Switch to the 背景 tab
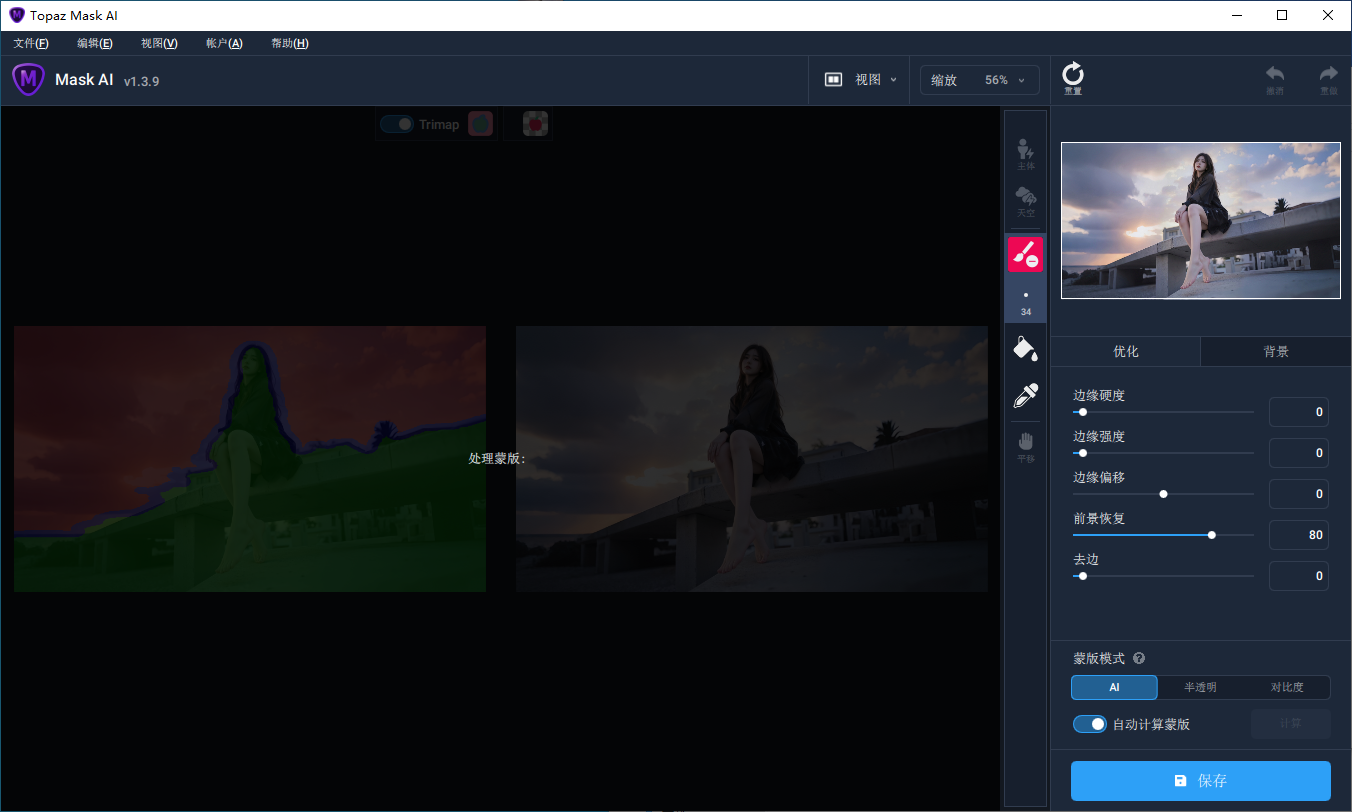This screenshot has width=1352, height=812. click(1275, 352)
